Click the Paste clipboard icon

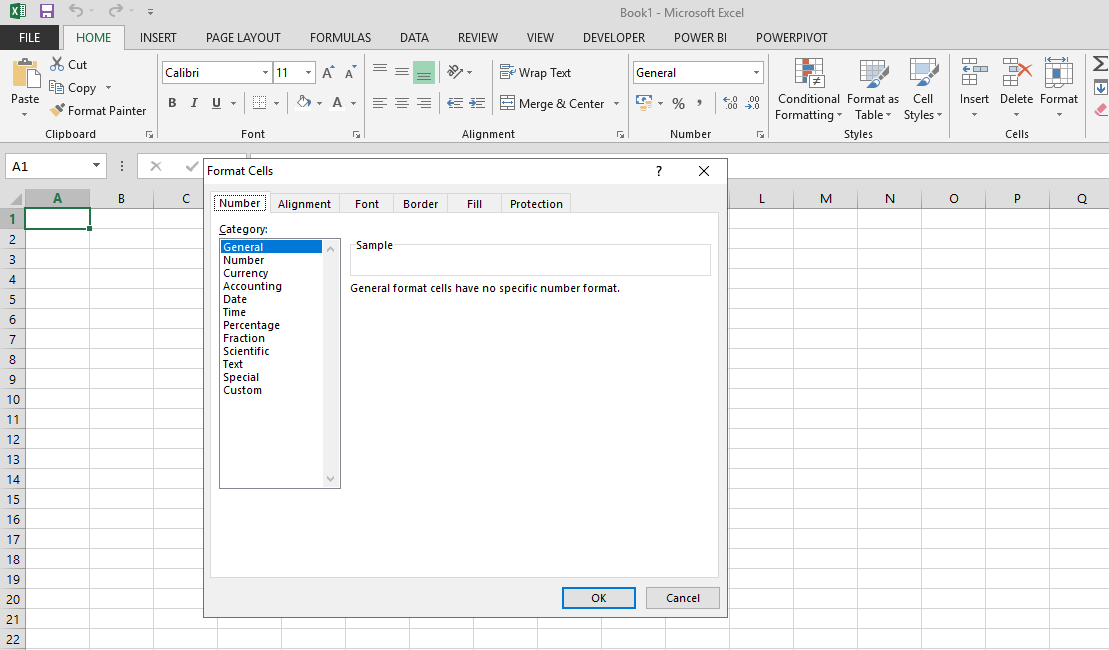point(25,74)
